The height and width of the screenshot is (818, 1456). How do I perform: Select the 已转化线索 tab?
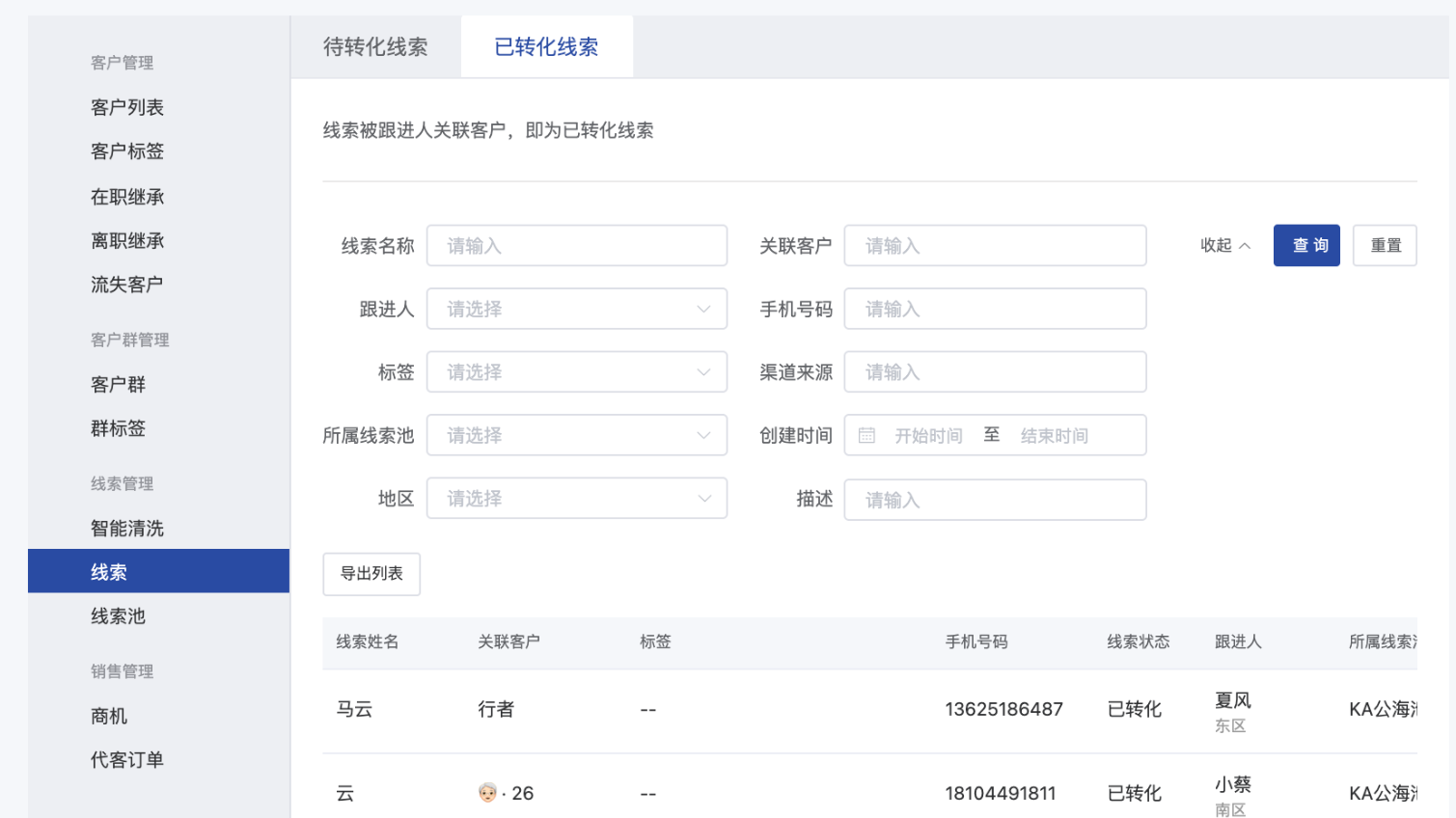click(546, 46)
